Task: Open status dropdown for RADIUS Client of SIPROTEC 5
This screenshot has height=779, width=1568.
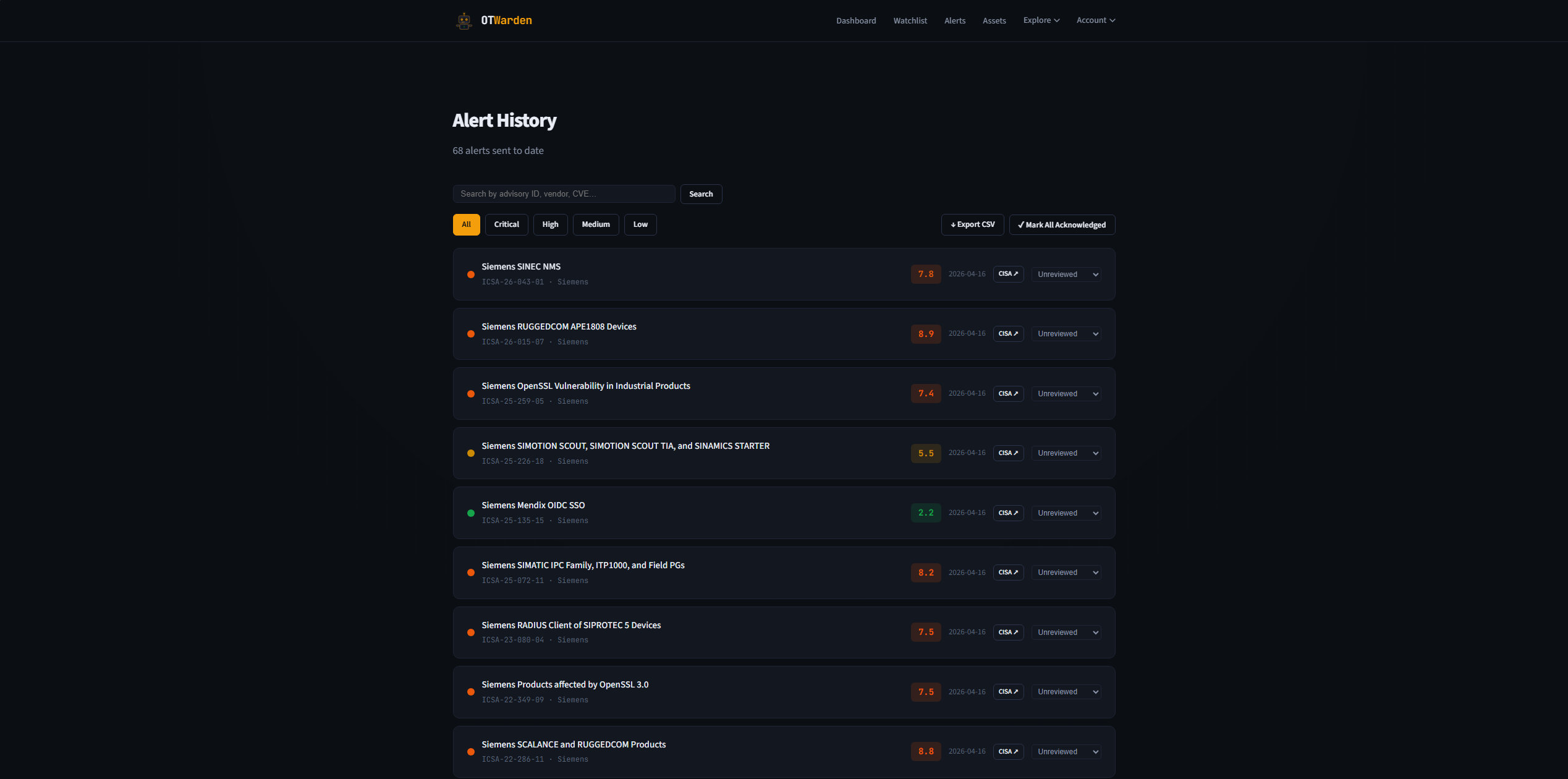Action: pos(1066,632)
